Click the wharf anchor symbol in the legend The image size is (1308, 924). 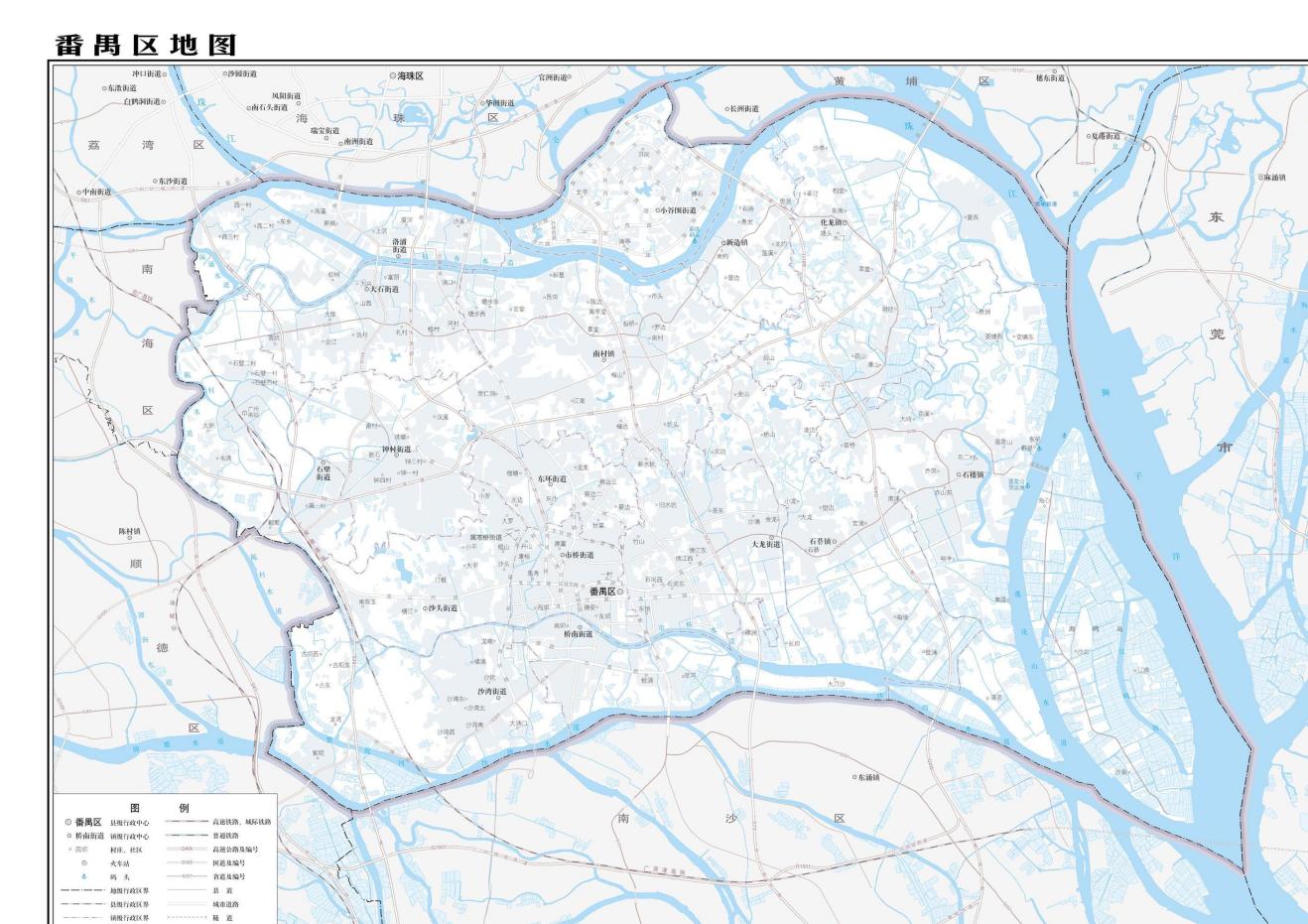[83, 877]
